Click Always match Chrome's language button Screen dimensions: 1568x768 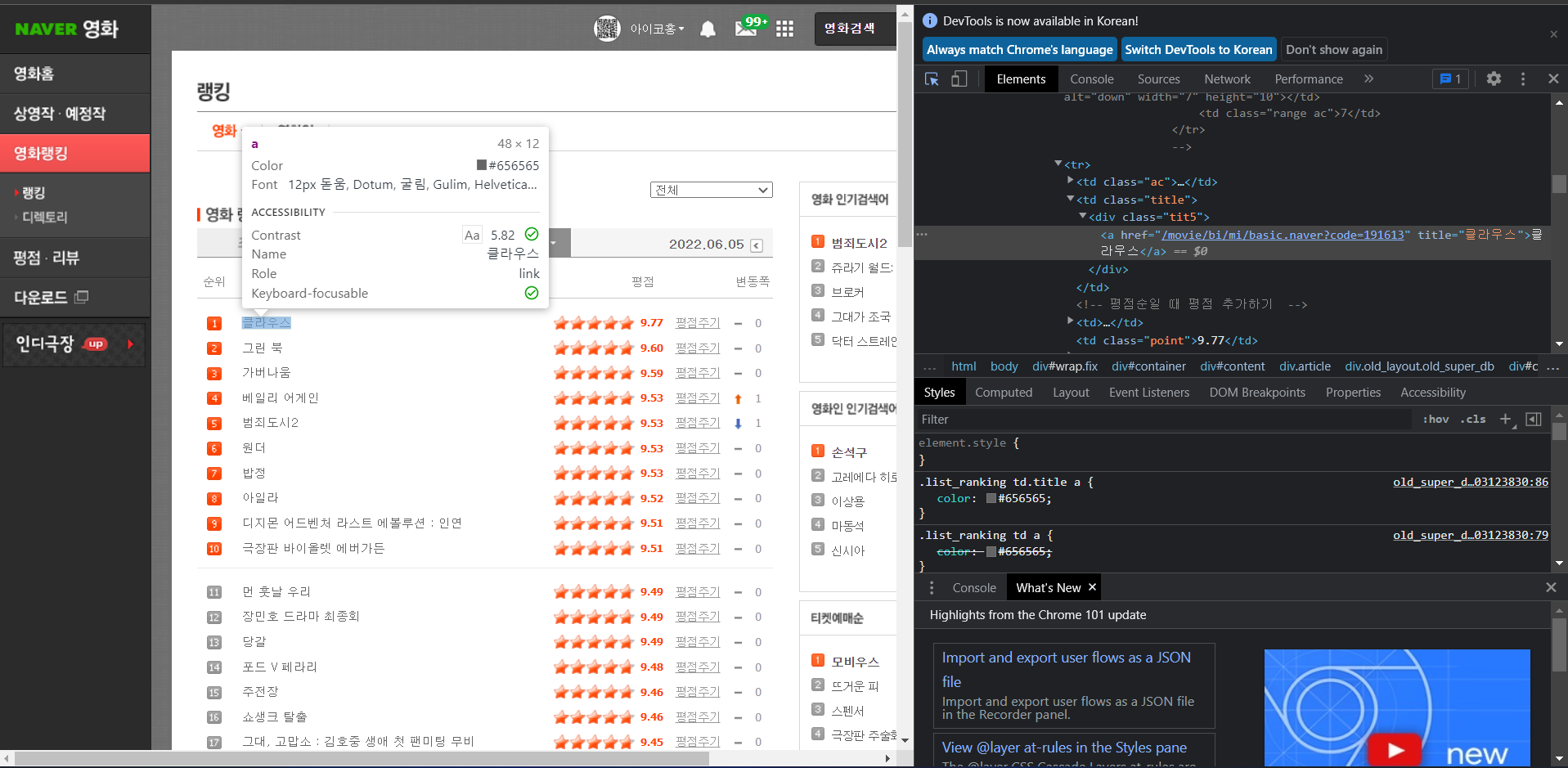tap(1020, 50)
